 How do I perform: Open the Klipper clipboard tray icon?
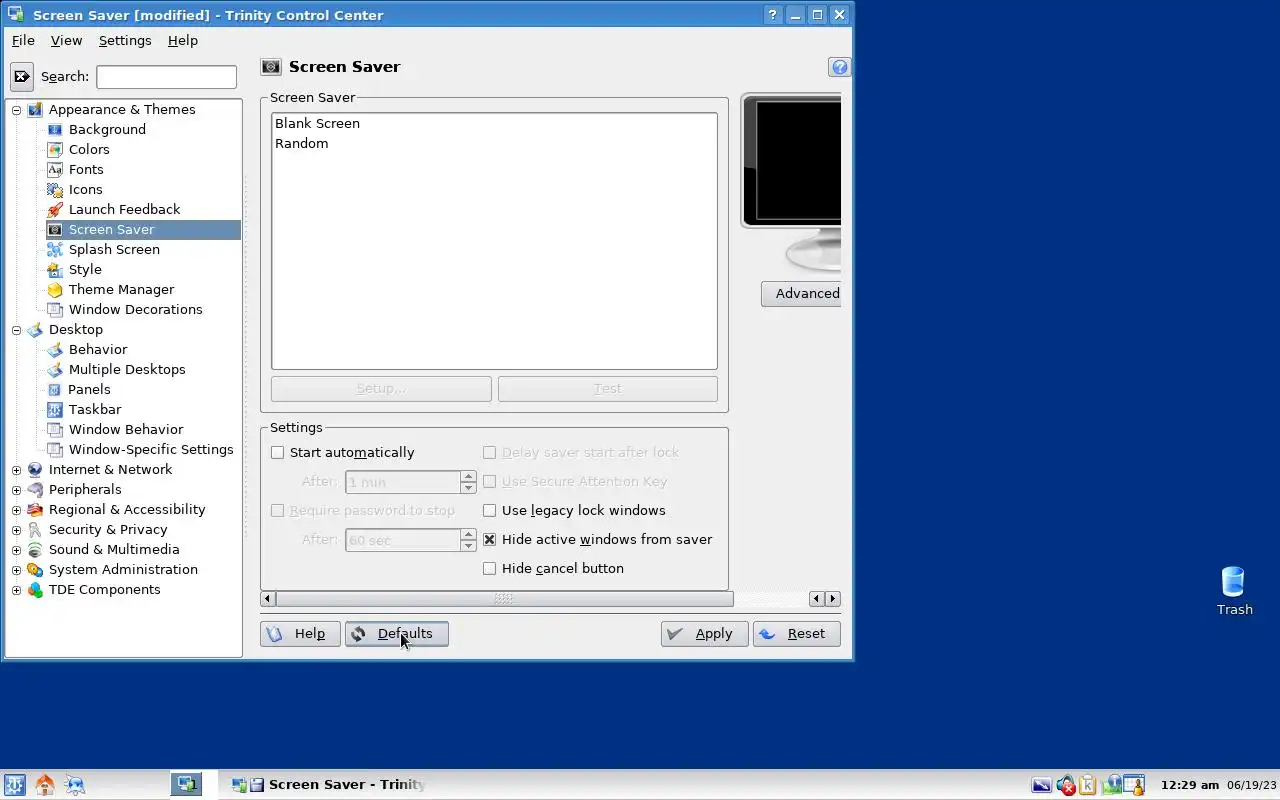click(1087, 785)
